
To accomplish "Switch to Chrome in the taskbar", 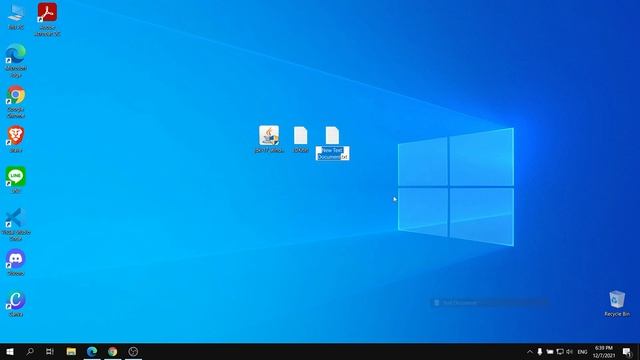I will click(x=113, y=351).
